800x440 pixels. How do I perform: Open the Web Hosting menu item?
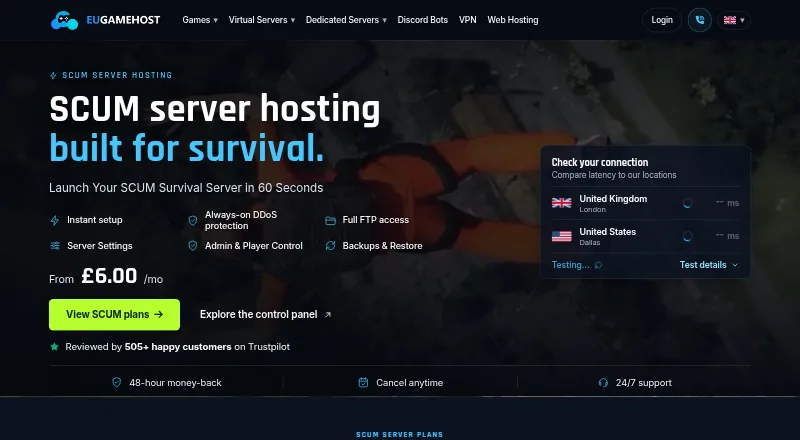point(513,20)
